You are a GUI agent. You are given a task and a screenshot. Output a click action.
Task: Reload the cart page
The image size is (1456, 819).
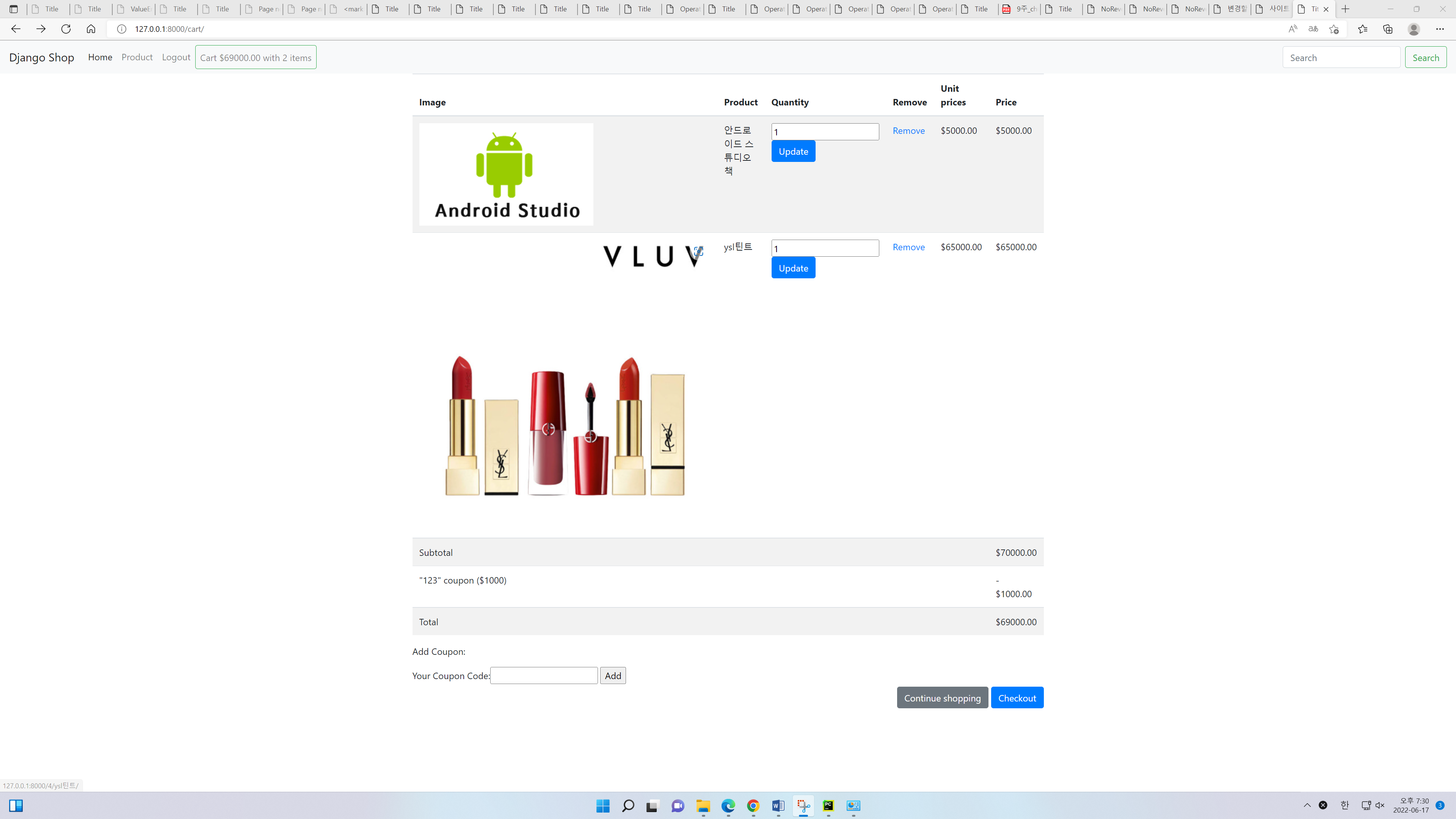point(66,28)
